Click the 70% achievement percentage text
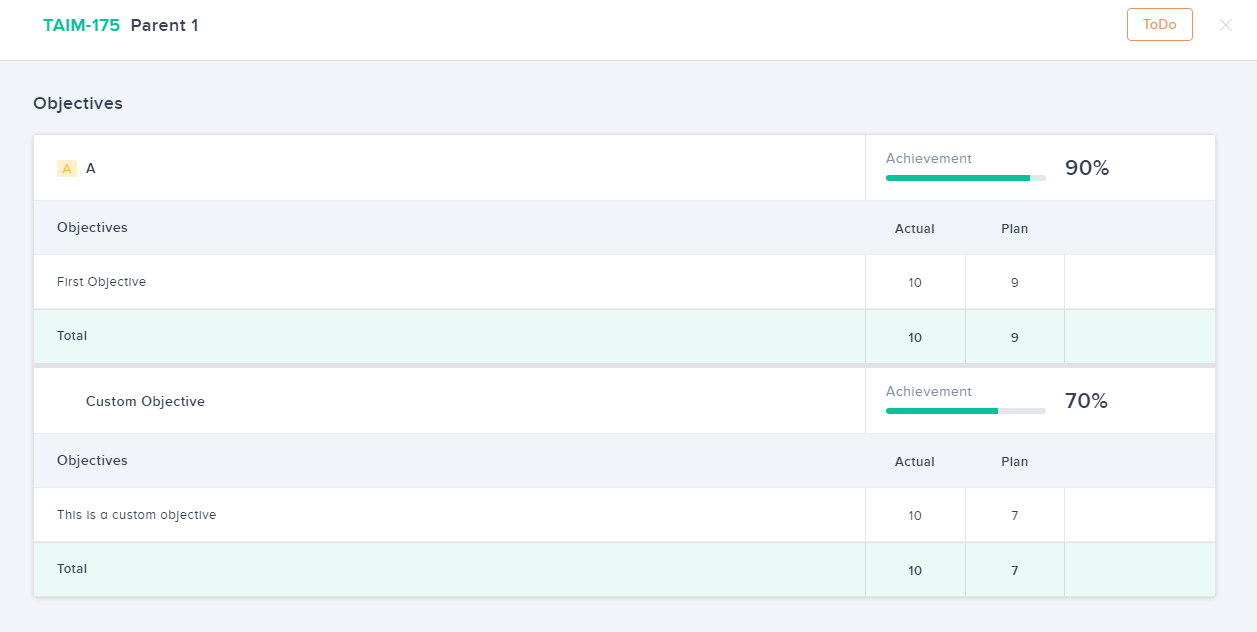The width and height of the screenshot is (1257, 632). (1086, 402)
